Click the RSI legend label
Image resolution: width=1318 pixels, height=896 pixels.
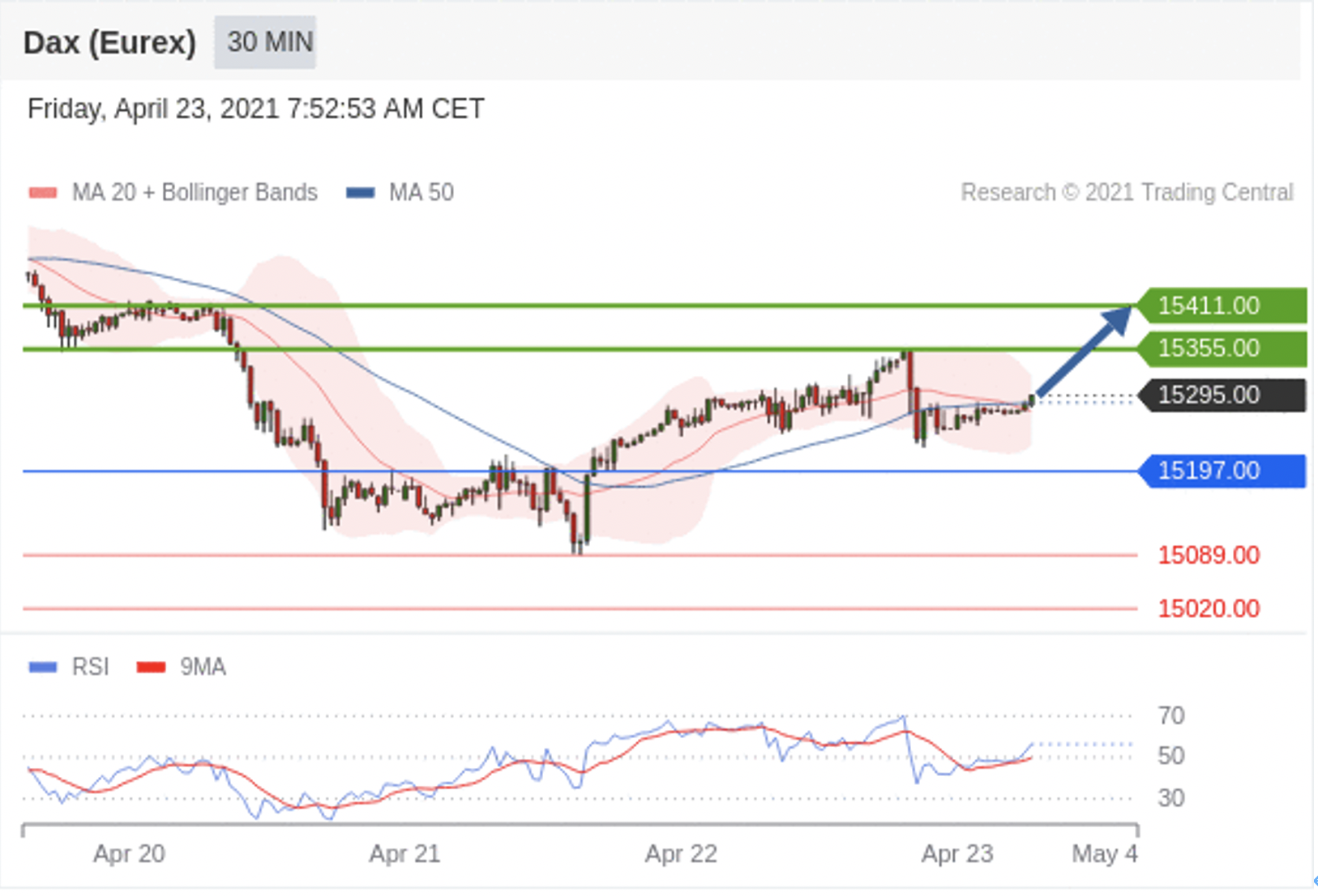click(x=90, y=668)
